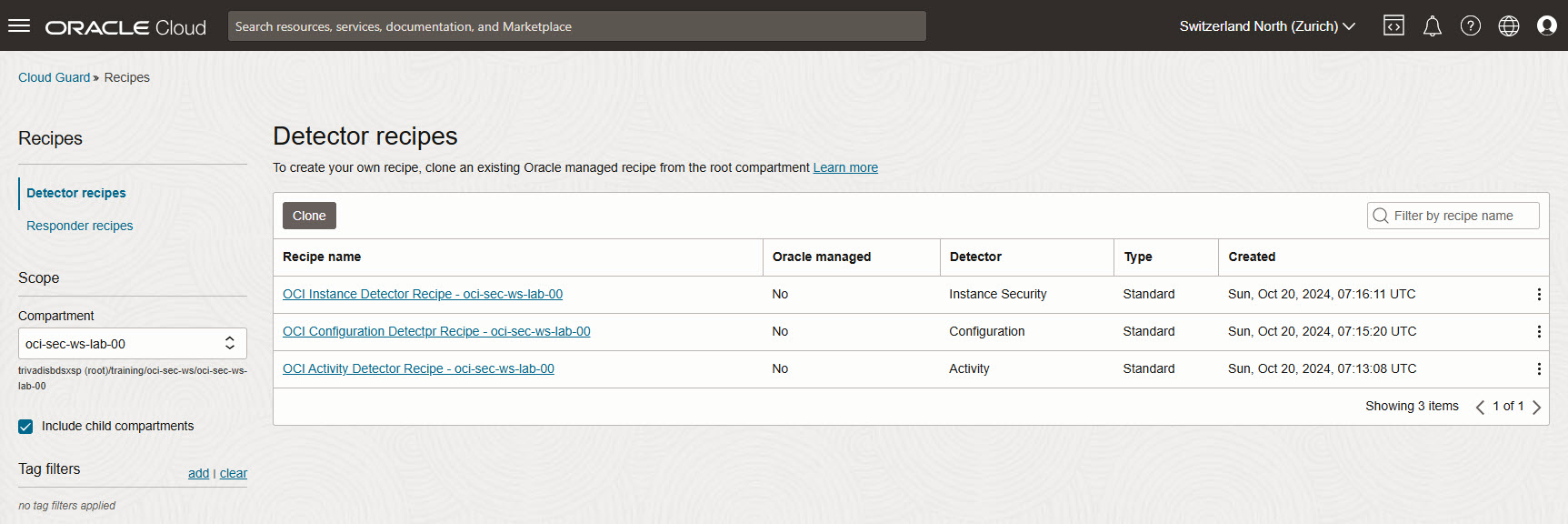Screen dimensions: 1568x524
Task: Click the Oracle managed column header
Action: (822, 257)
